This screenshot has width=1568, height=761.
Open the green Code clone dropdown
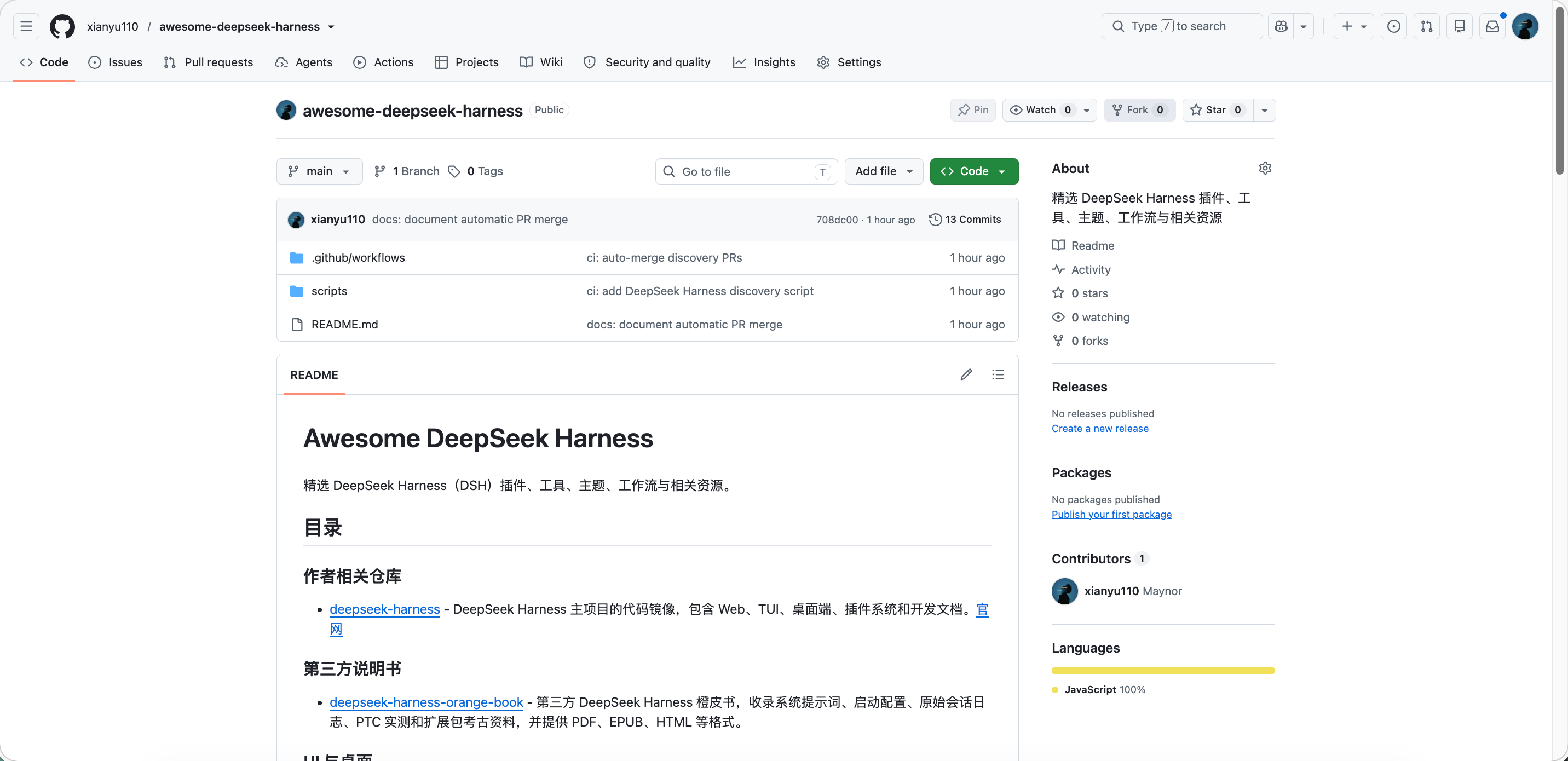(x=974, y=171)
